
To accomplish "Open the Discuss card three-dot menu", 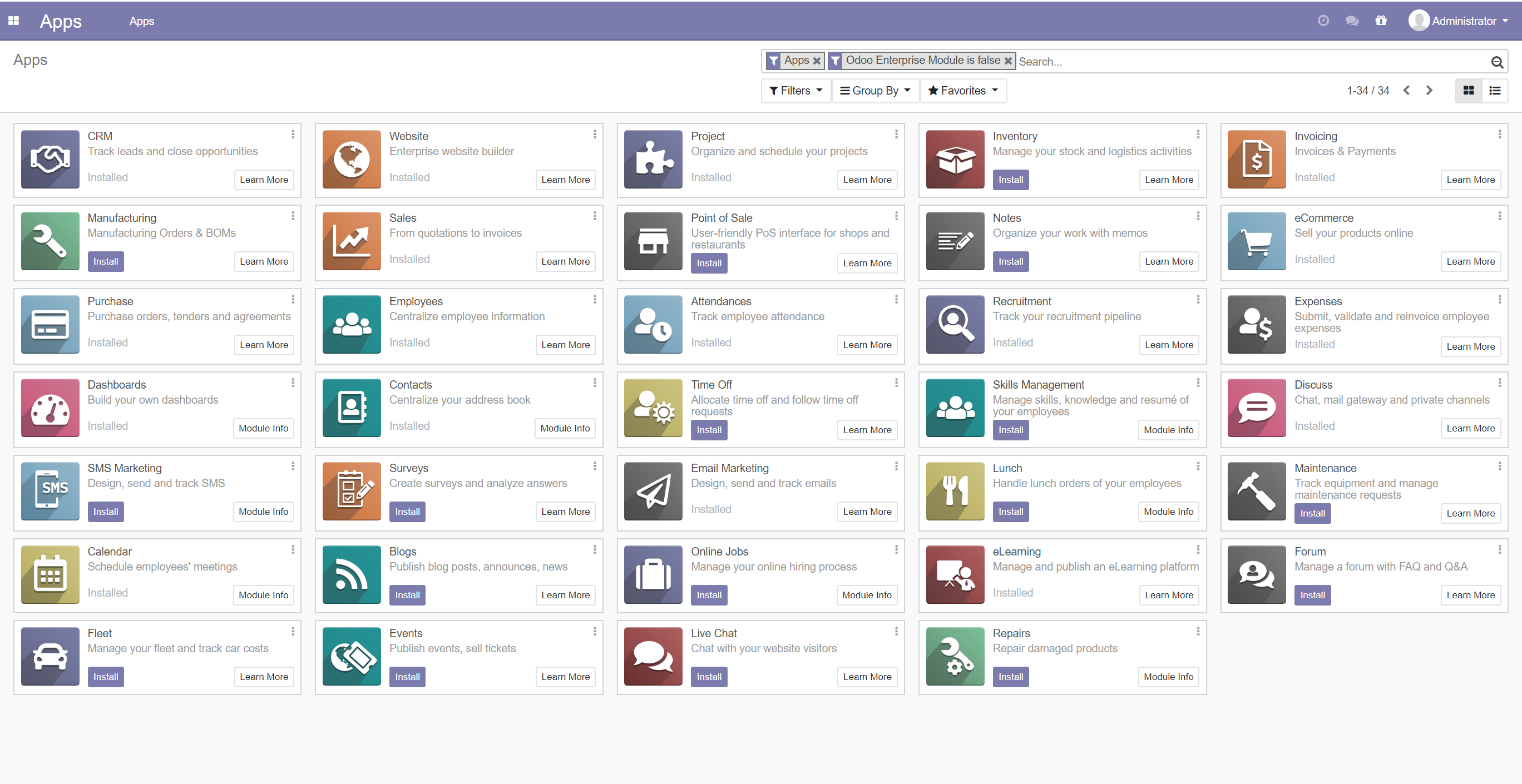I will point(1499,383).
